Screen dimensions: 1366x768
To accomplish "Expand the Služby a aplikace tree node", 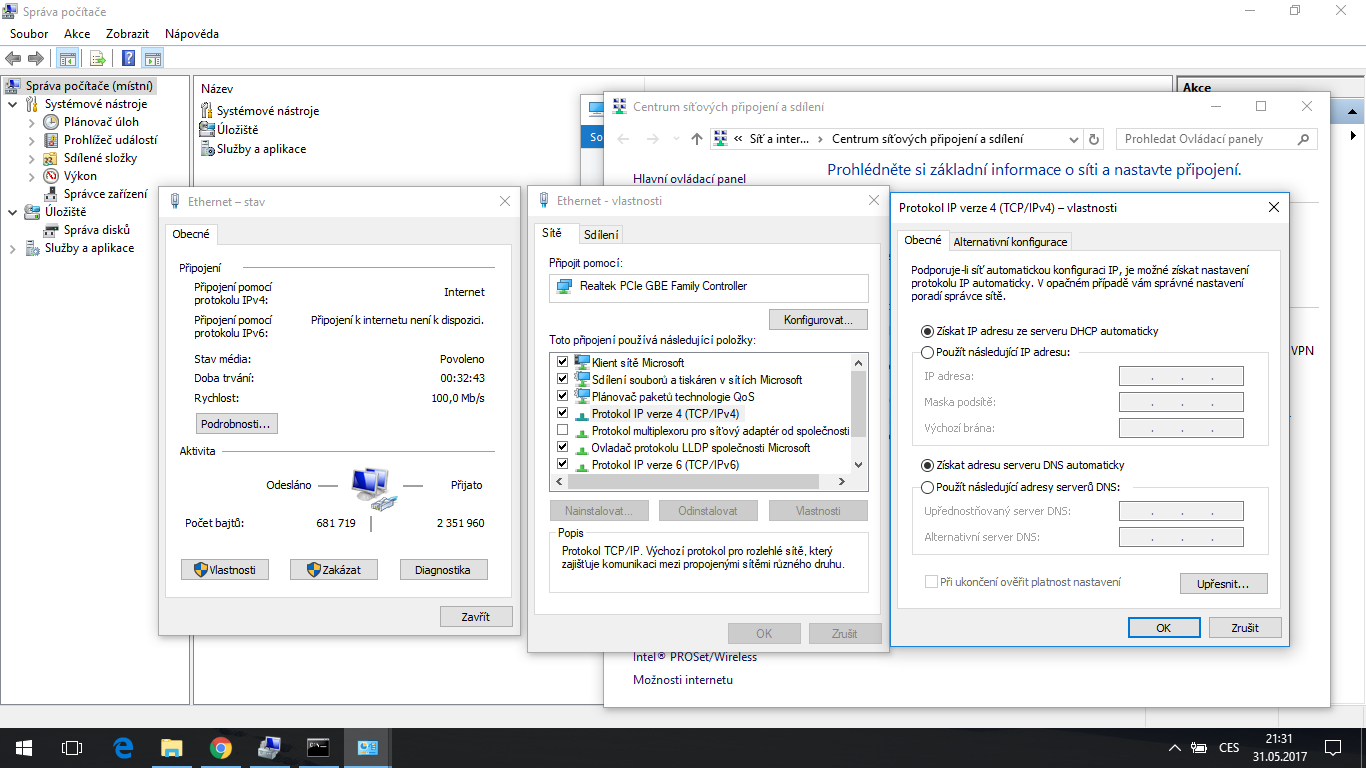I will [x=13, y=248].
